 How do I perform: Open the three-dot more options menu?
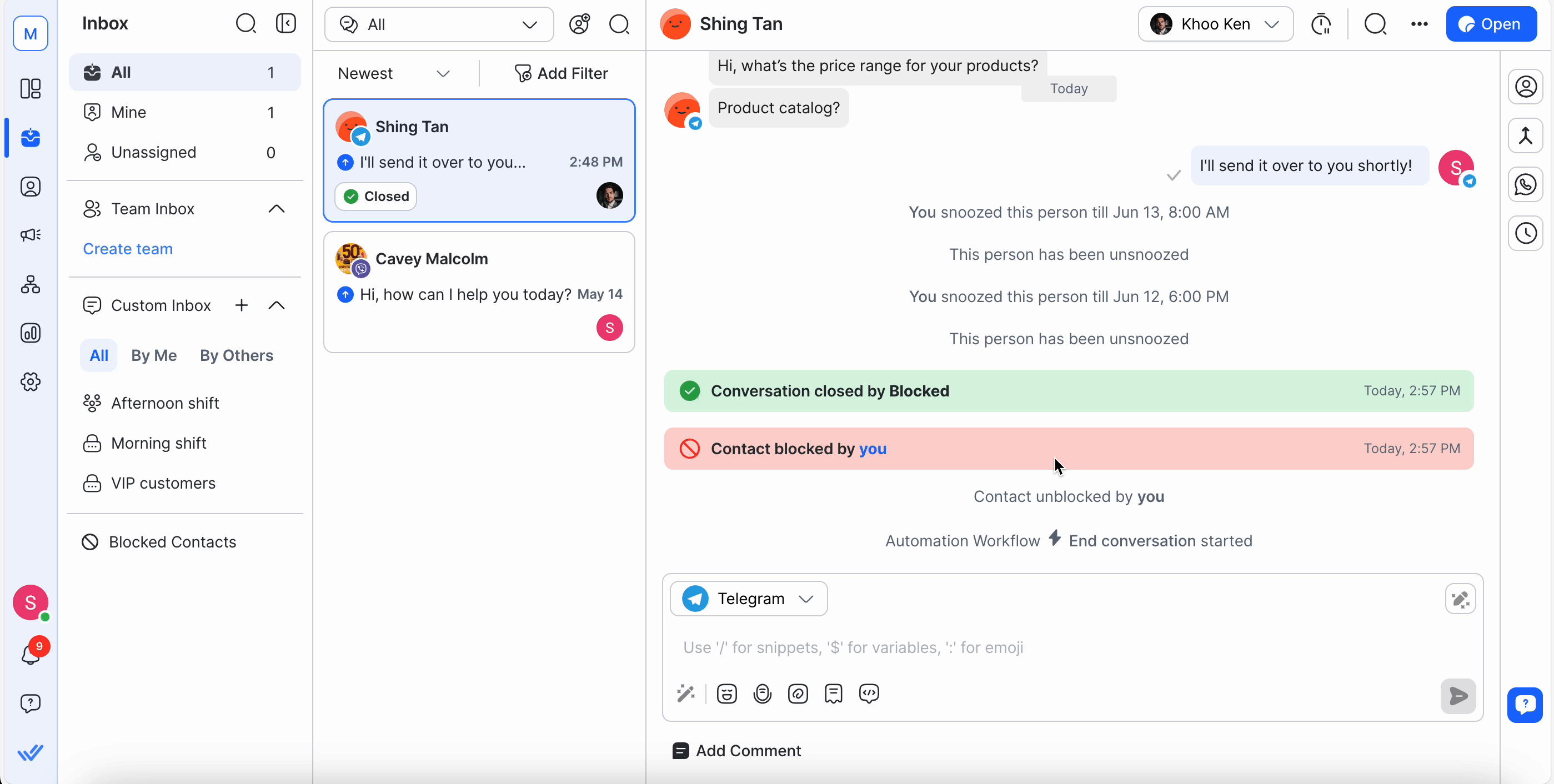coord(1420,24)
